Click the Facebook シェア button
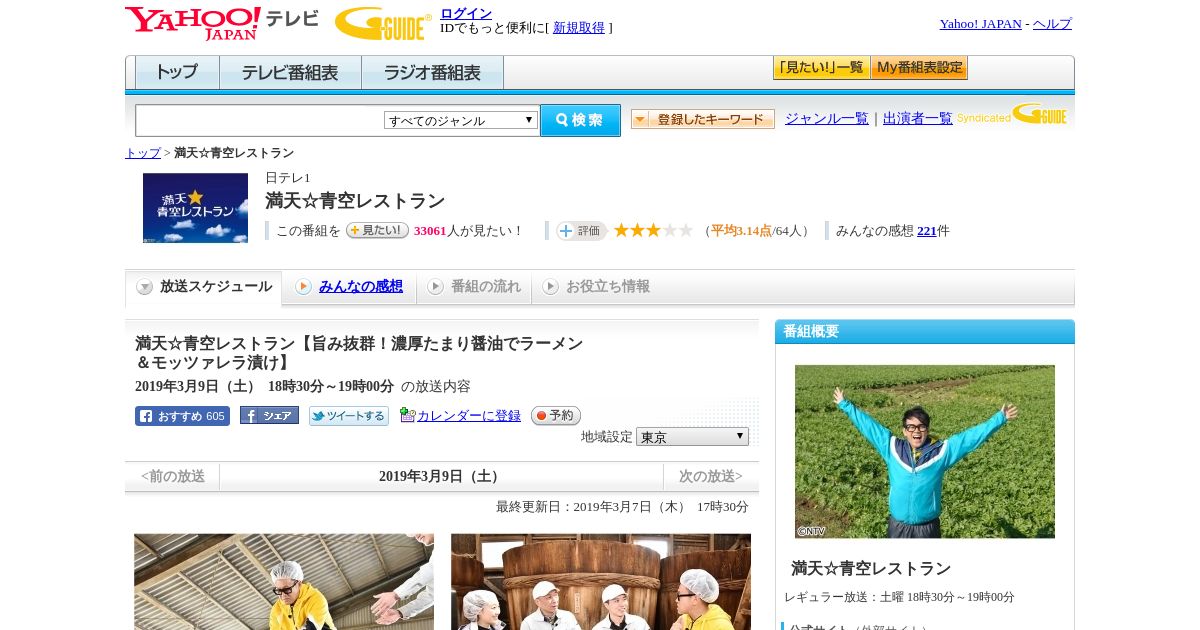The width and height of the screenshot is (1200, 630). [269, 416]
